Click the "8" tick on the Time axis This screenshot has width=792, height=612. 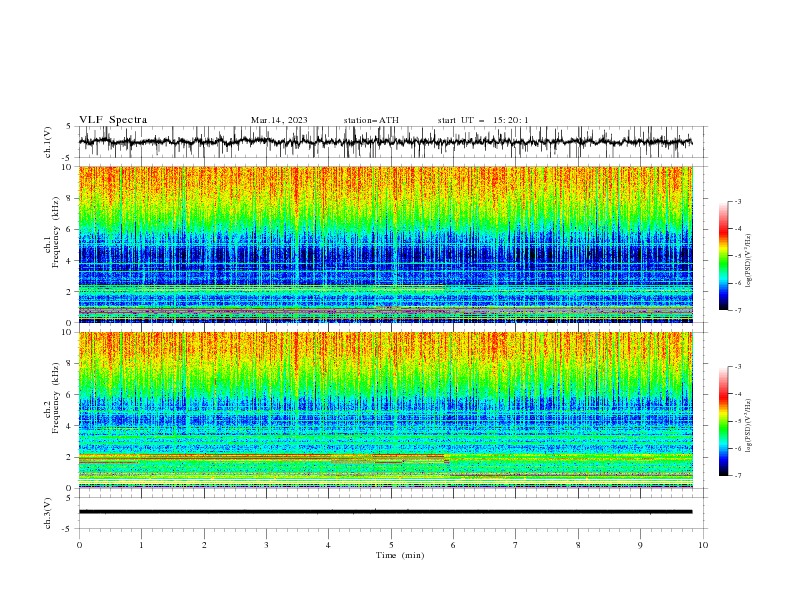(578, 545)
